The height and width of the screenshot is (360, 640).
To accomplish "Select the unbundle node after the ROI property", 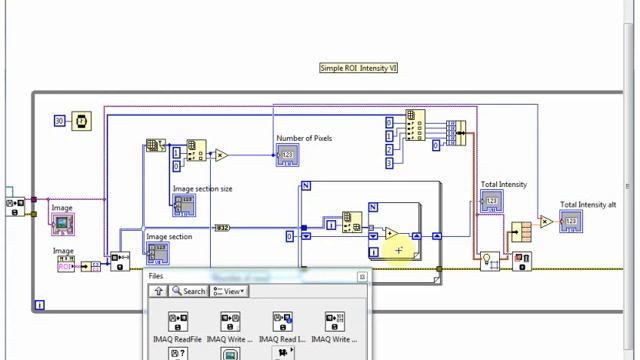I will click(91, 267).
